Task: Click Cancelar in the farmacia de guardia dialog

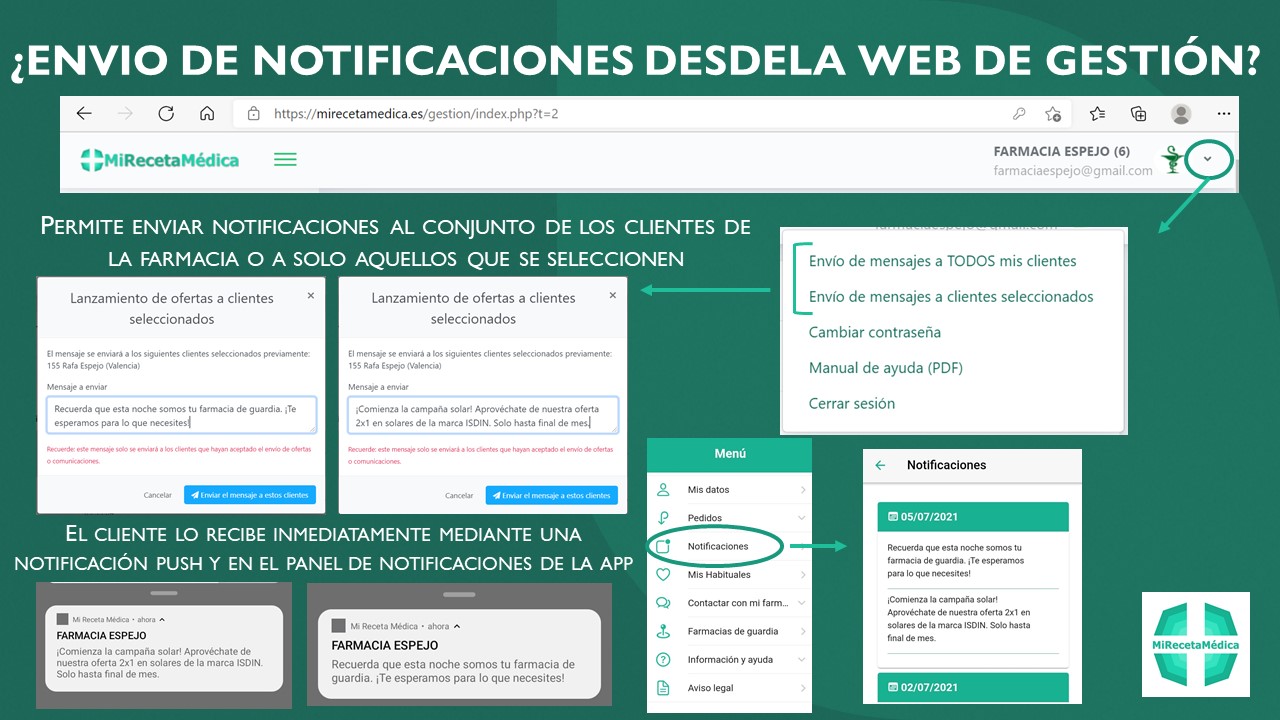Action: click(157, 495)
